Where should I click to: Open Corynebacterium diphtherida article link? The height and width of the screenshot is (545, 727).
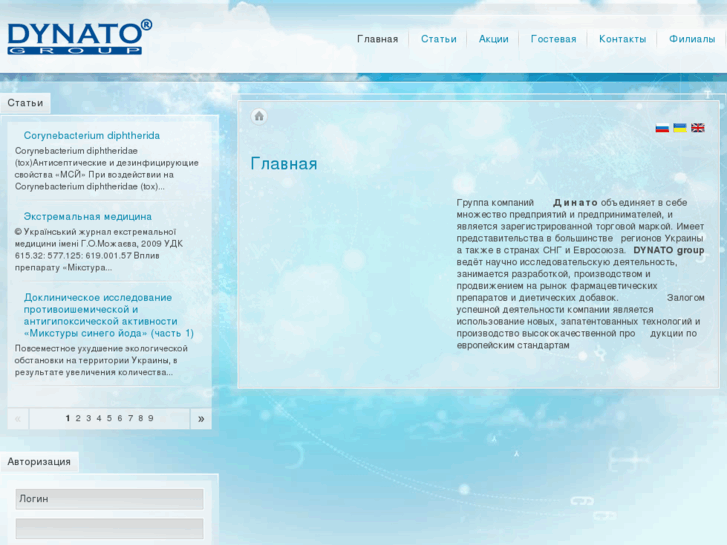(x=92, y=135)
